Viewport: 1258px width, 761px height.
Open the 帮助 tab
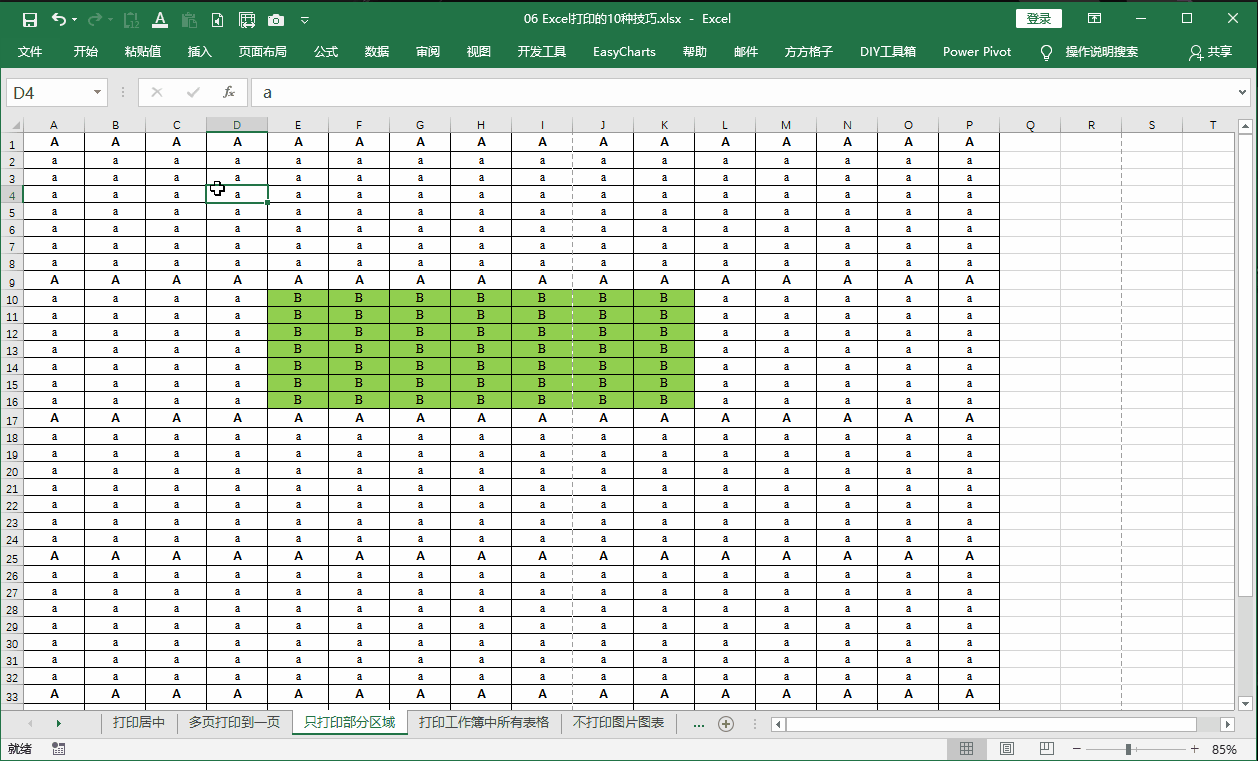(695, 52)
